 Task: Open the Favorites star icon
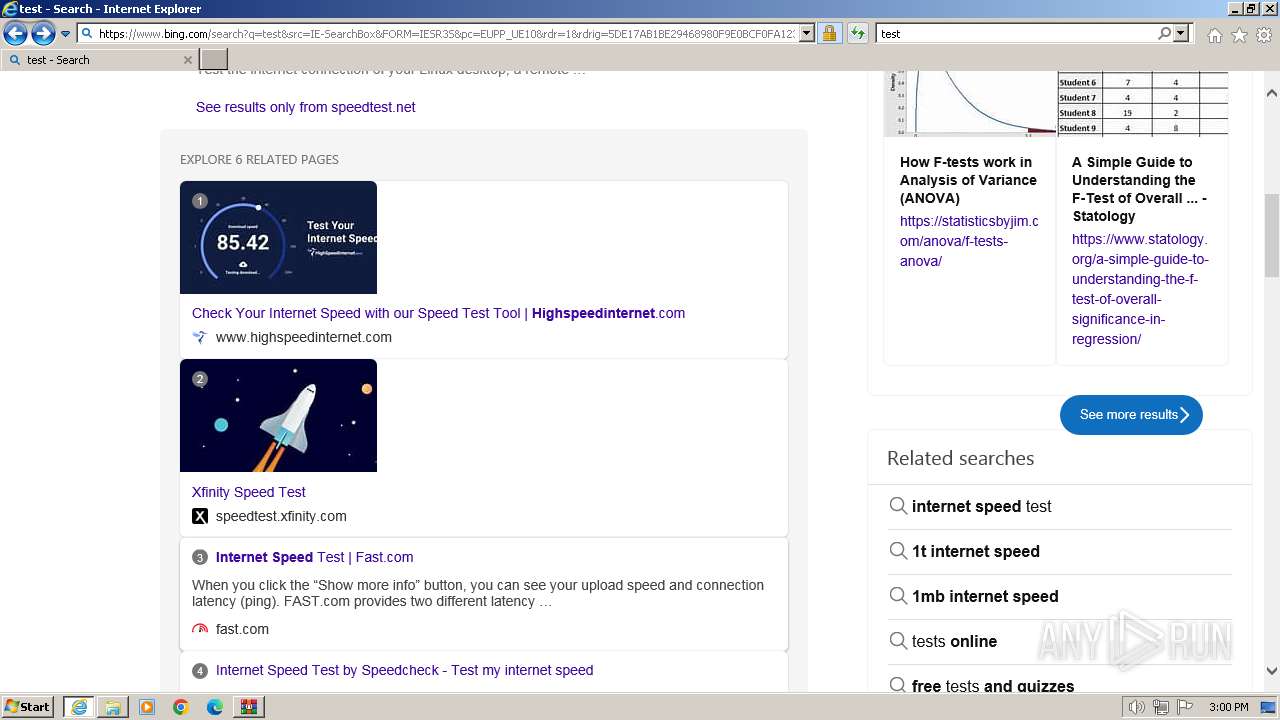[x=1239, y=35]
